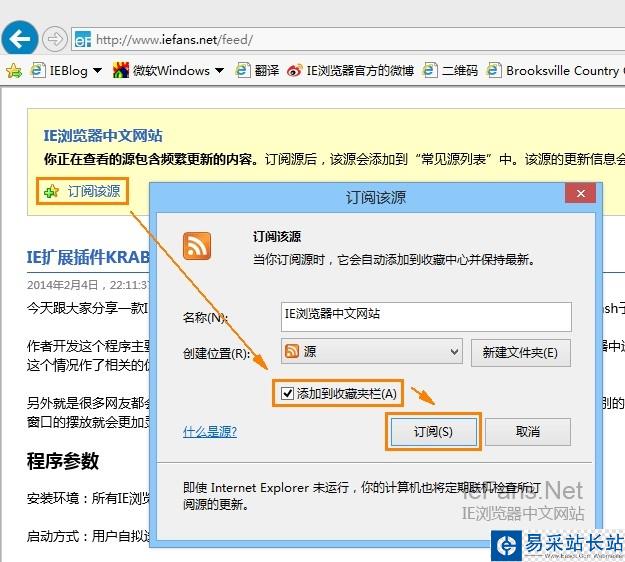The width and height of the screenshot is (625, 562).
Task: Select the address bar URL field
Action: [348, 39]
